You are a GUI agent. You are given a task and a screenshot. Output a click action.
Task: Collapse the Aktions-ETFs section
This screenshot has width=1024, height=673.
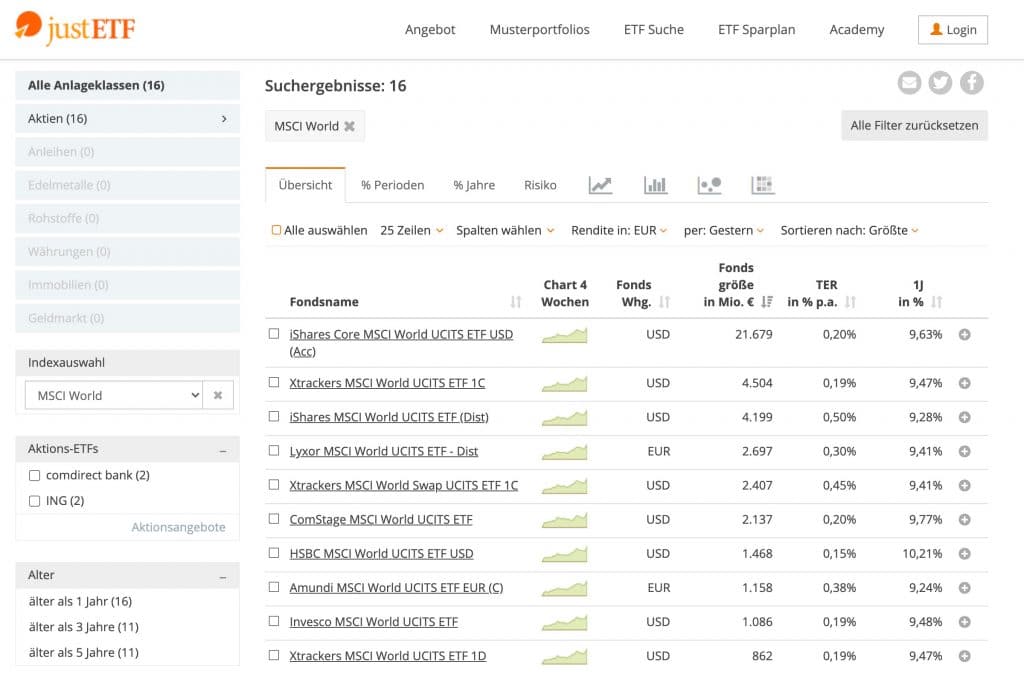click(223, 450)
